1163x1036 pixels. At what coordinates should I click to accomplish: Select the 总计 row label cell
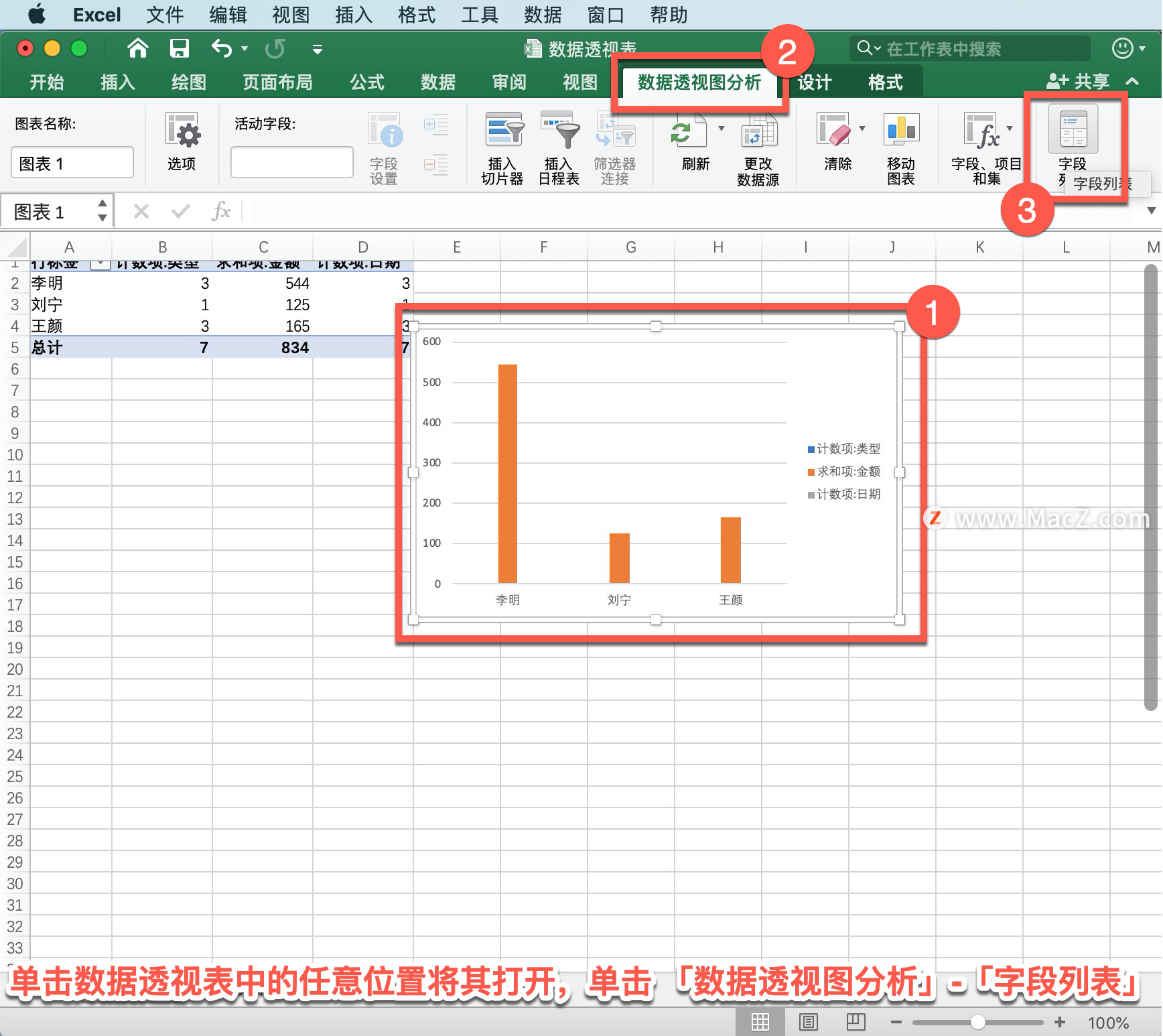coord(71,347)
